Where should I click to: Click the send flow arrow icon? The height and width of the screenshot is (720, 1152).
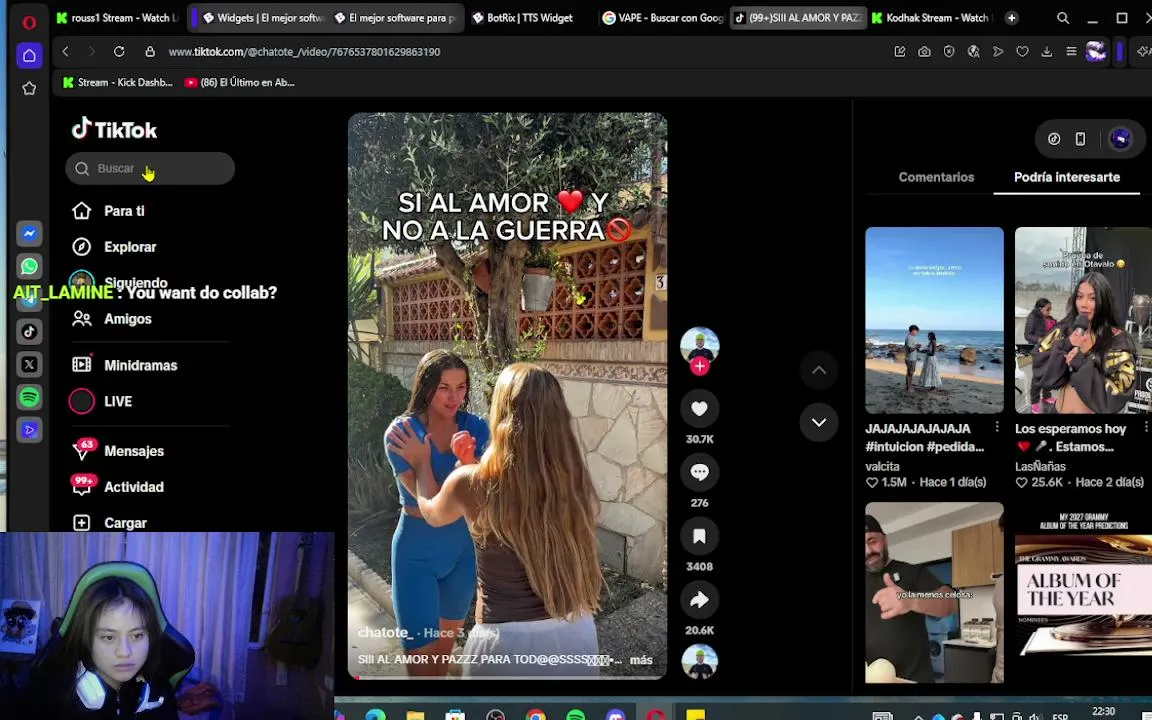click(x=998, y=51)
